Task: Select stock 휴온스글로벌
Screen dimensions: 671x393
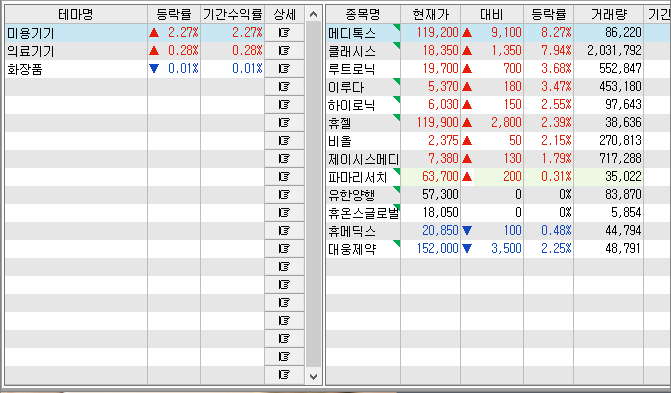Action: [363, 213]
